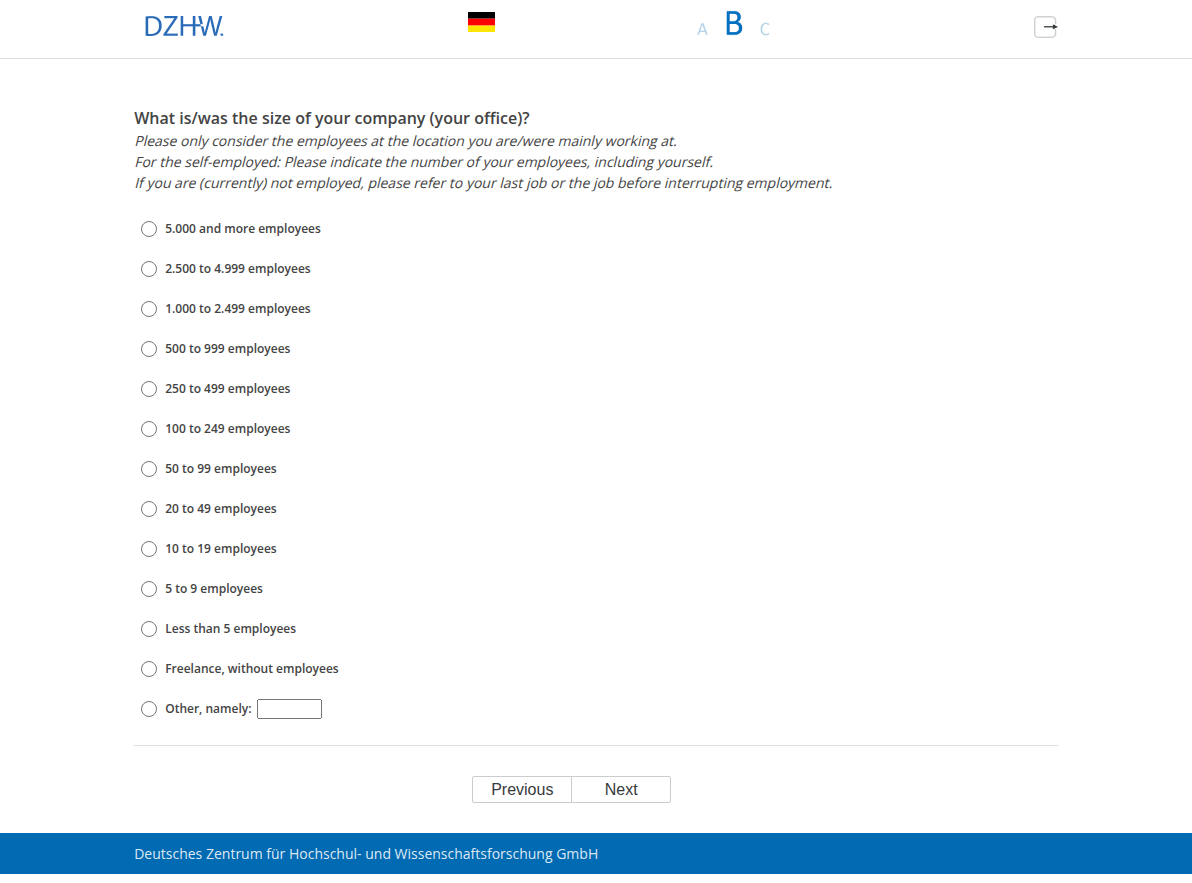Select medium font size B
Viewport: 1192px width, 883px height.
coord(734,24)
